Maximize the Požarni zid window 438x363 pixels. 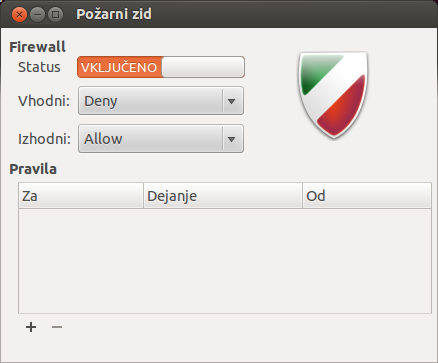tap(55, 15)
